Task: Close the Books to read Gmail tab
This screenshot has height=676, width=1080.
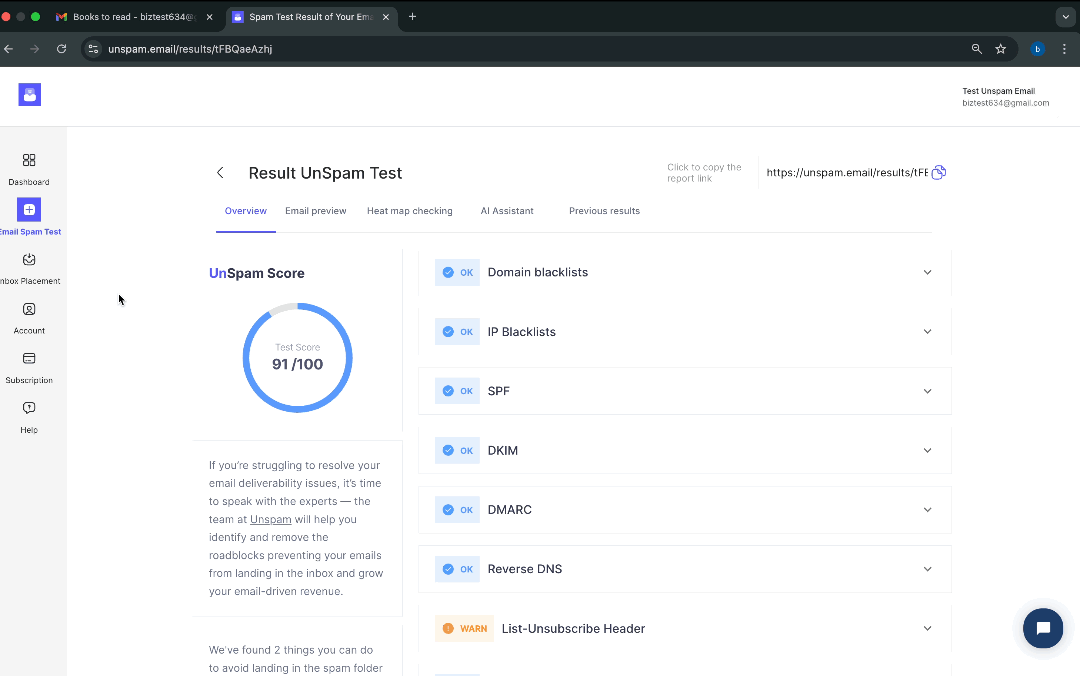Action: click(x=209, y=17)
